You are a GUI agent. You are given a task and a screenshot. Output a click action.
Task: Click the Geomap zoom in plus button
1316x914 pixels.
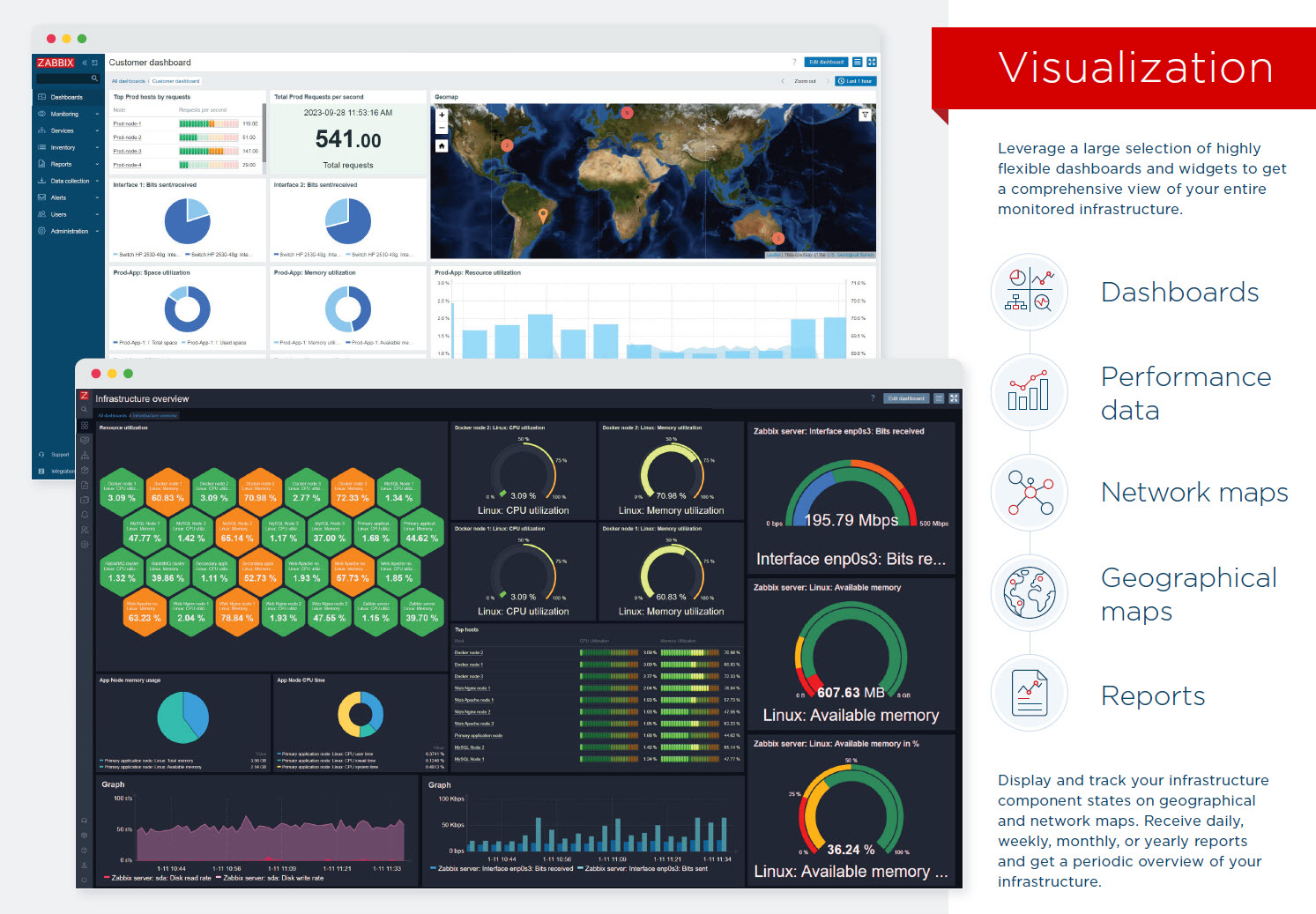[442, 115]
